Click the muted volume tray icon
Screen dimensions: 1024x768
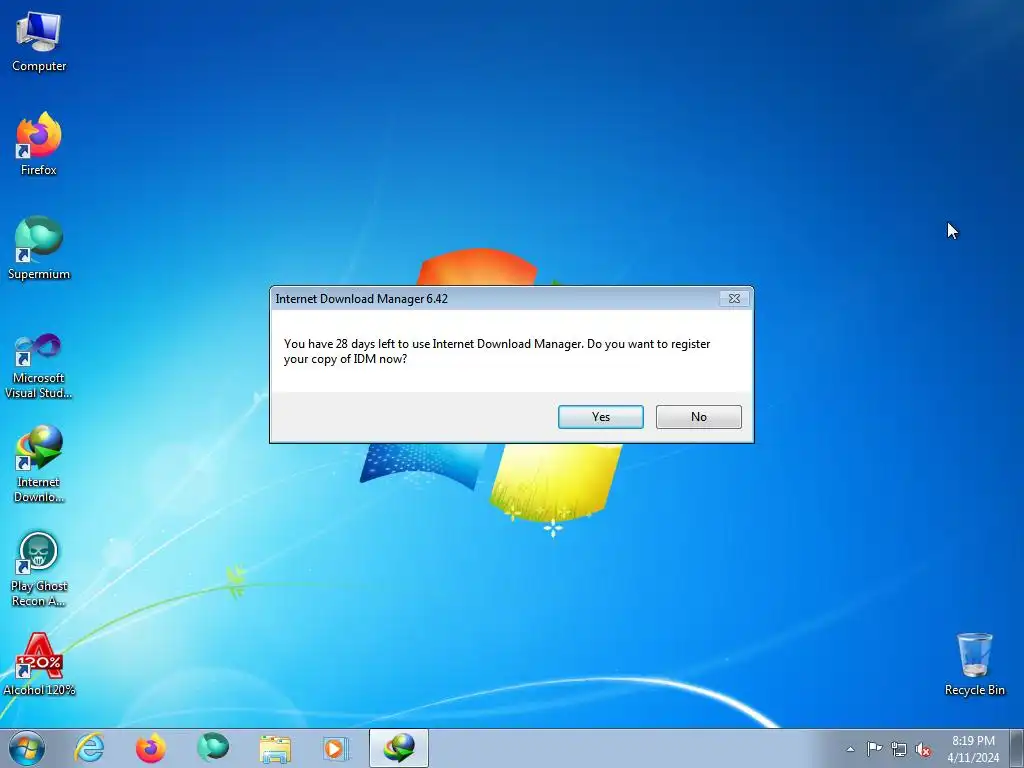pyautogui.click(x=923, y=749)
